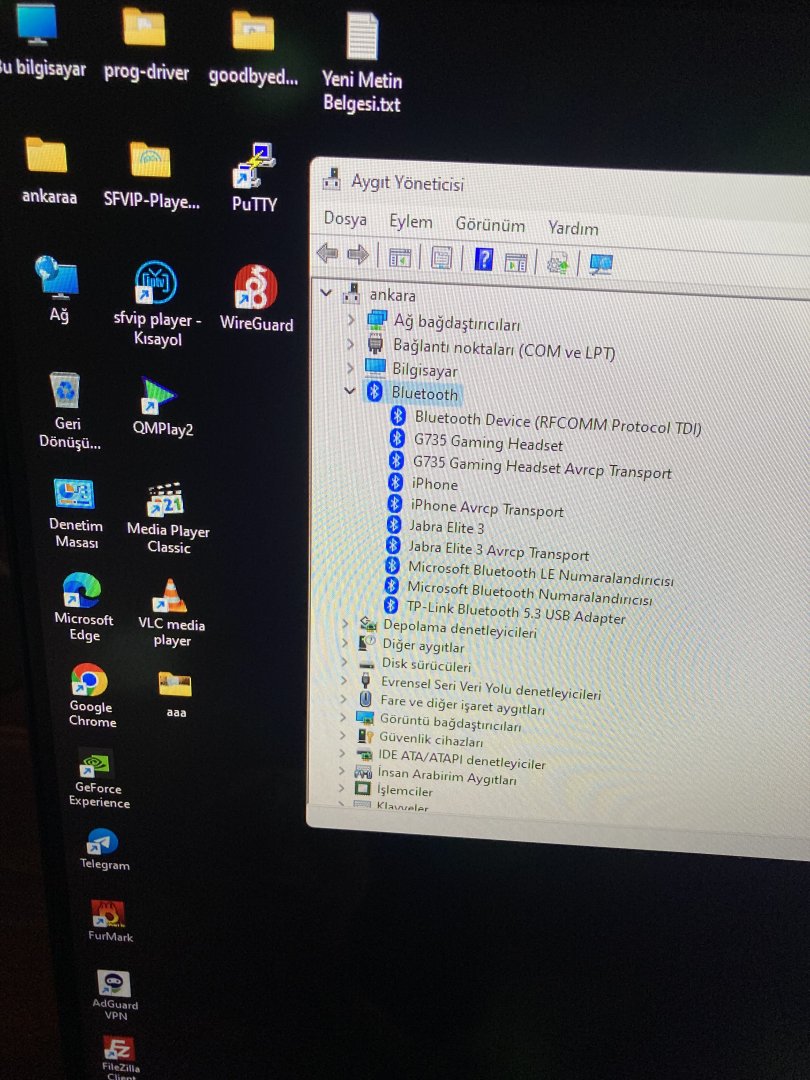Expand Ağ bağdaştırıcıları category
The height and width of the screenshot is (1080, 810).
point(351,319)
